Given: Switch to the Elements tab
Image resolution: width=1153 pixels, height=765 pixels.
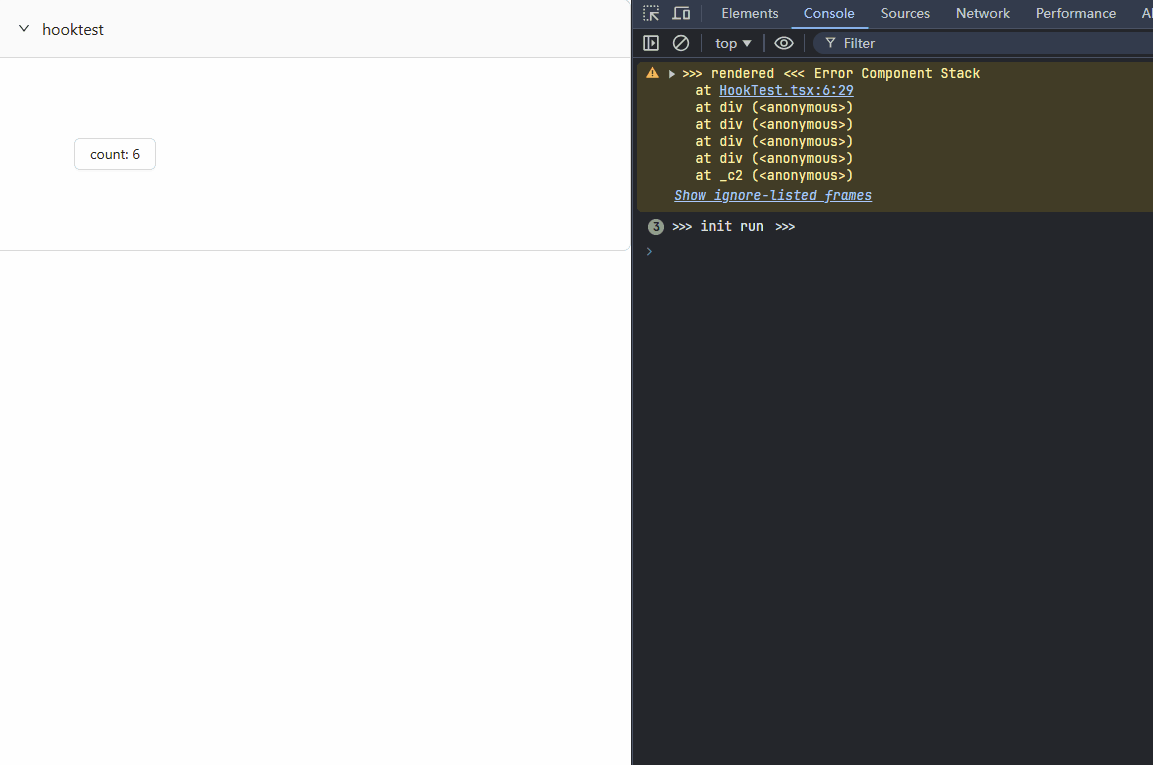Looking at the screenshot, I should (x=750, y=13).
